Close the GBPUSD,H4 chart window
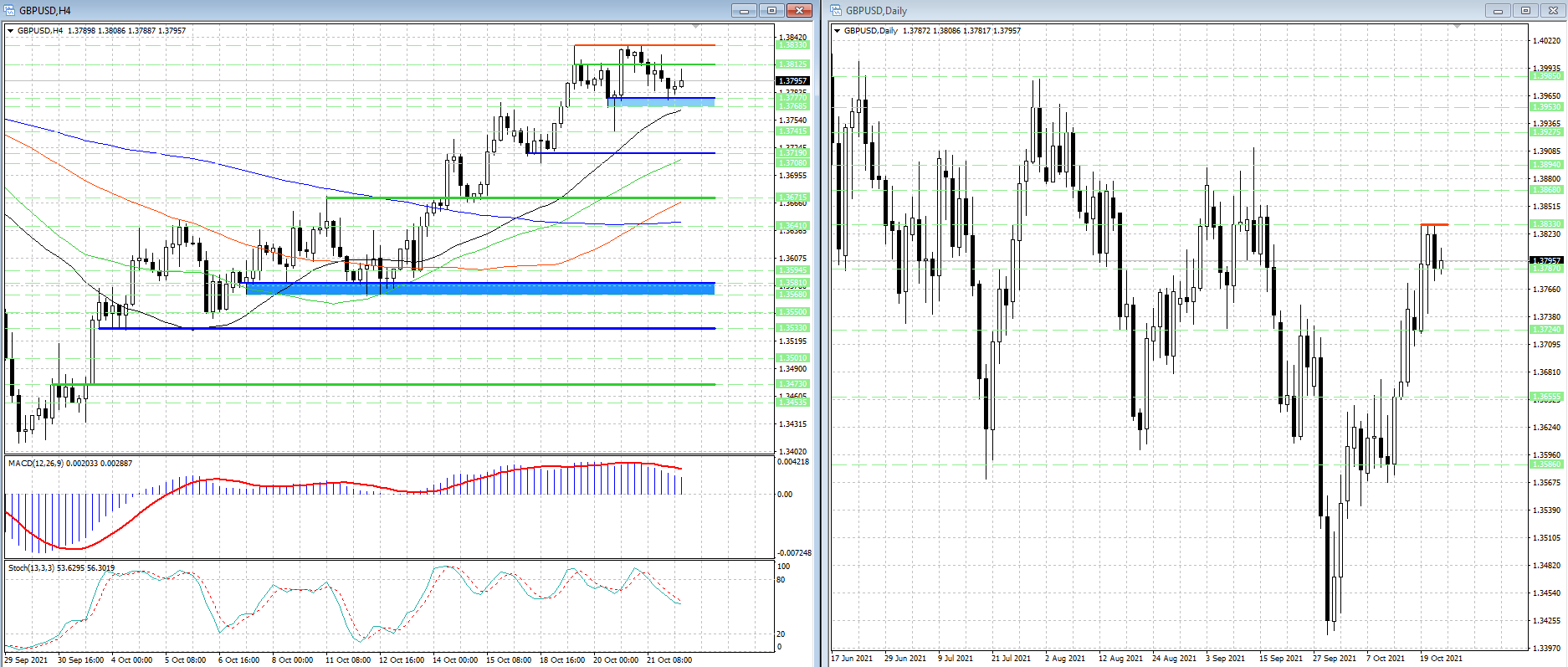 799,10
